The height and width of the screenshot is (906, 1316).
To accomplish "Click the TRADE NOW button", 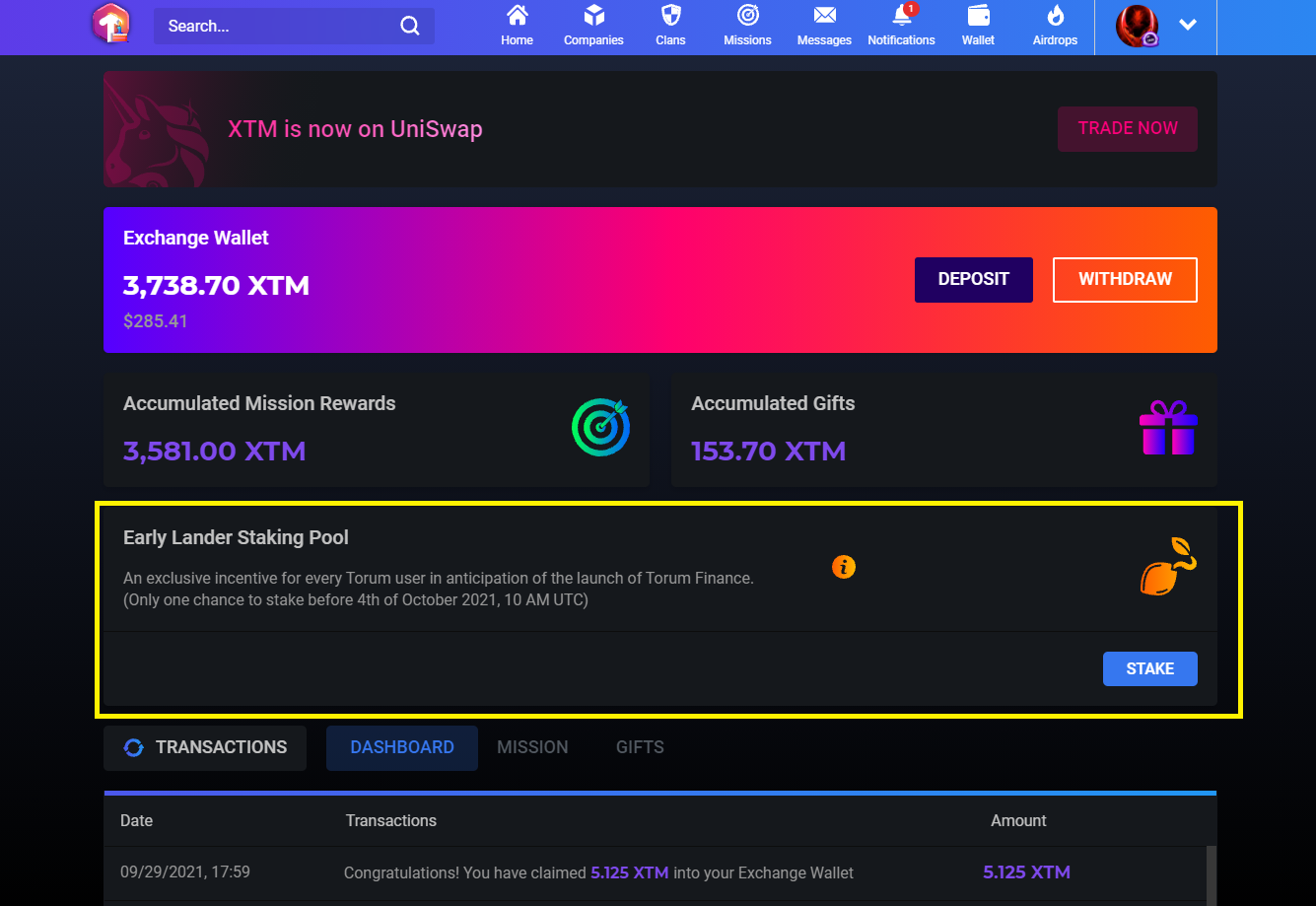I will [x=1128, y=129].
